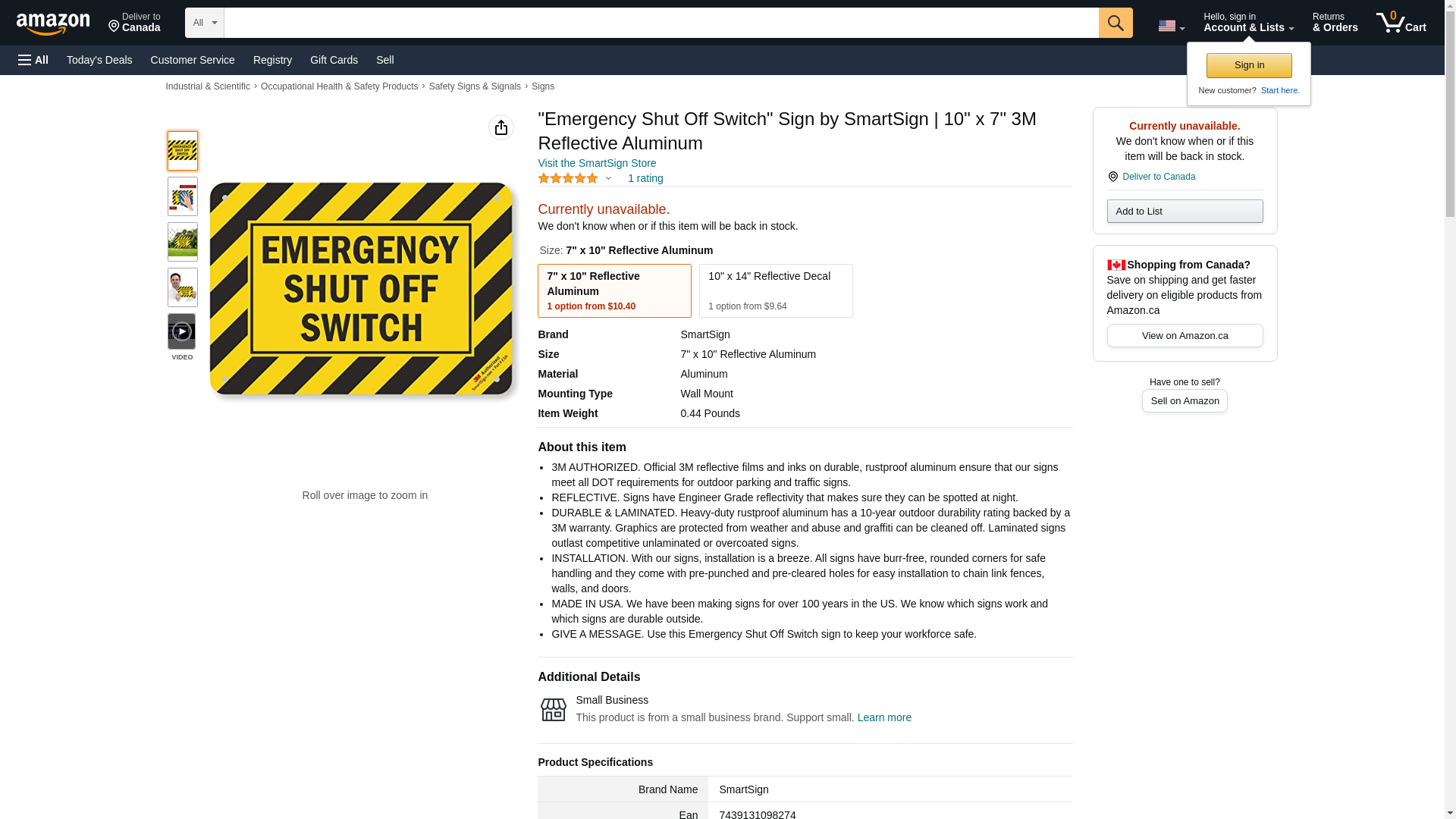
Task: Click the yellow Sign in button
Action: tap(1249, 65)
